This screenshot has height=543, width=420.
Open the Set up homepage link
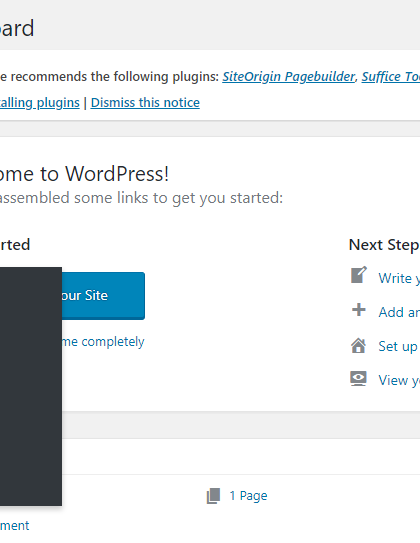click(x=399, y=346)
